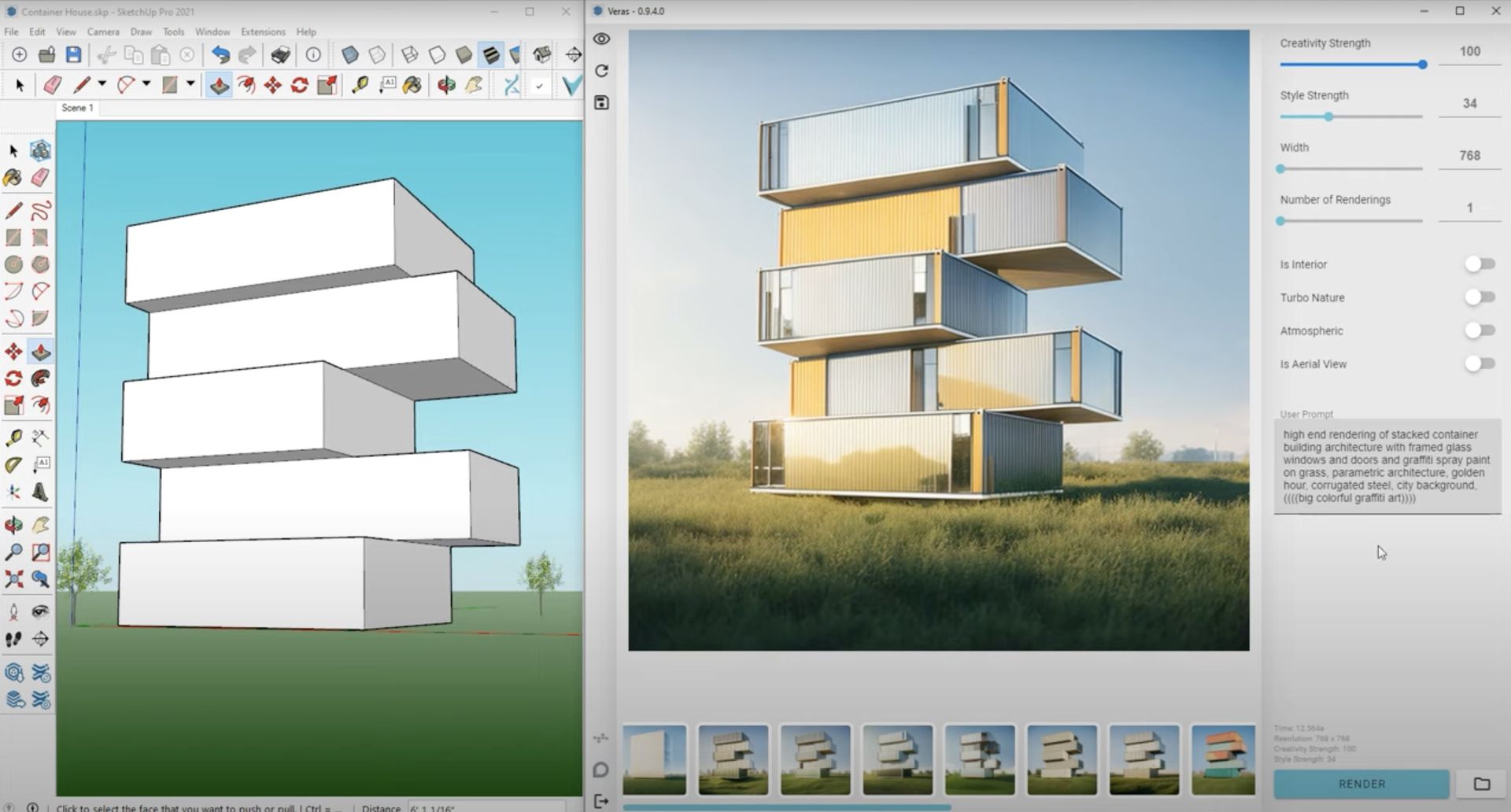Expand the Line tool dropdown arrow
The width and height of the screenshot is (1511, 812).
coord(102,84)
